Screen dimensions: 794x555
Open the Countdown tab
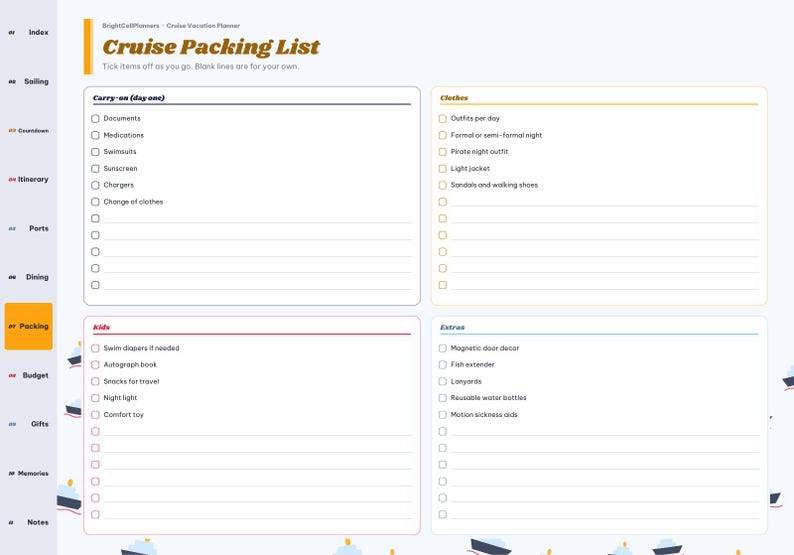pyautogui.click(x=28, y=131)
